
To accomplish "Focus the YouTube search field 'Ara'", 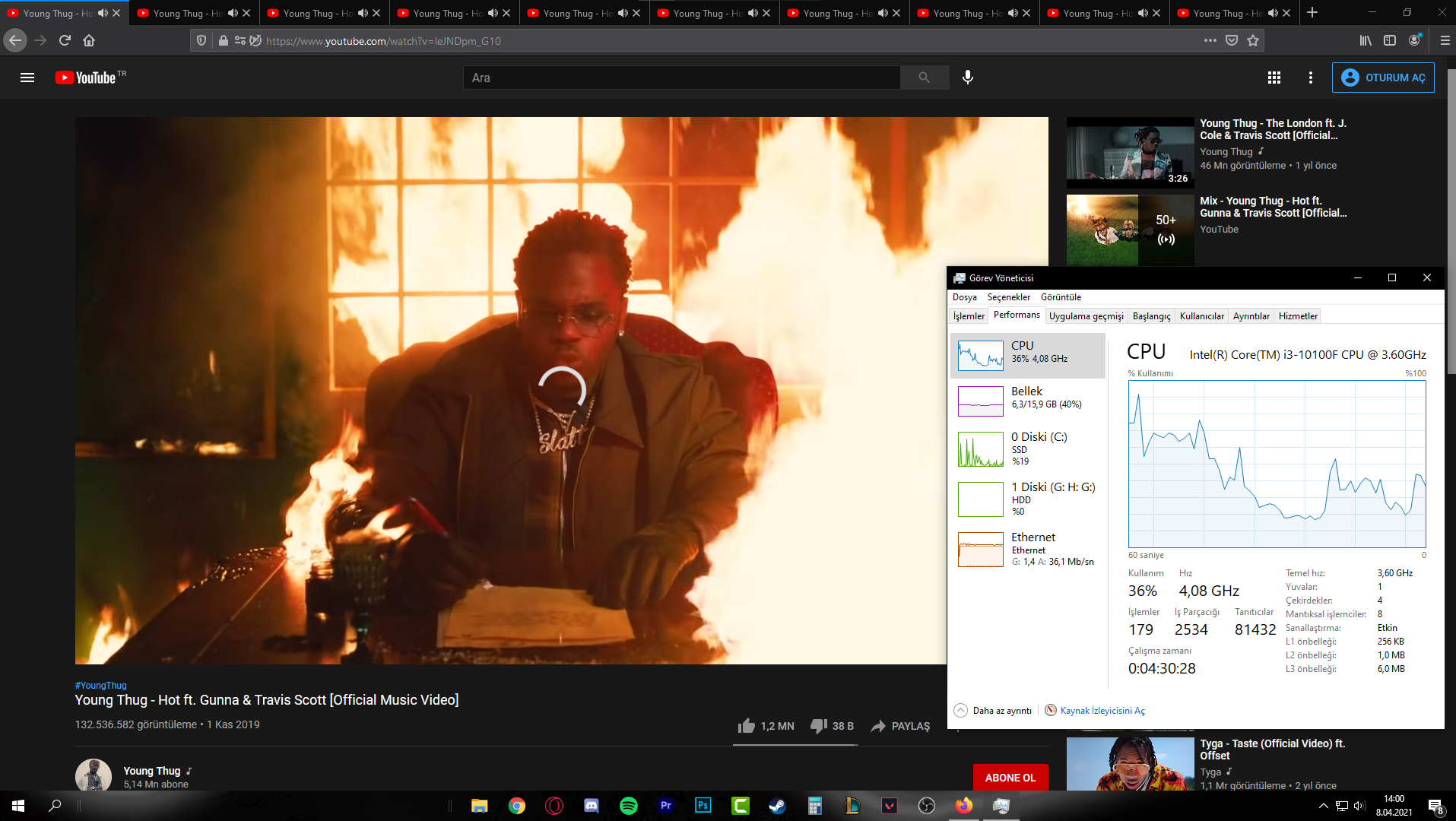I will pos(682,78).
